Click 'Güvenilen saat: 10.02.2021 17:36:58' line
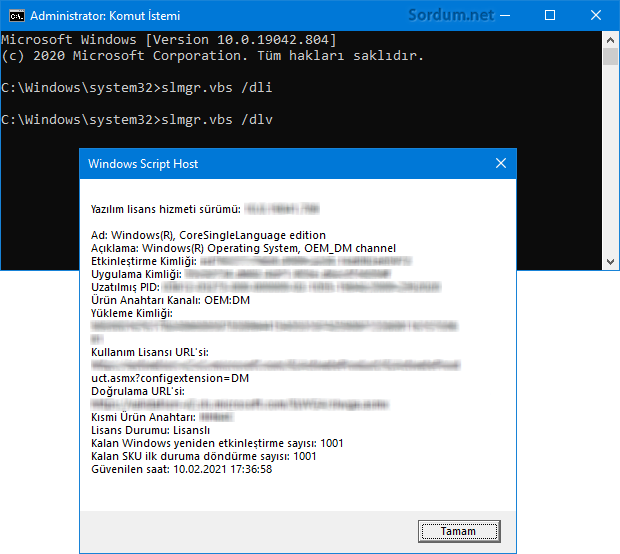 [x=181, y=469]
